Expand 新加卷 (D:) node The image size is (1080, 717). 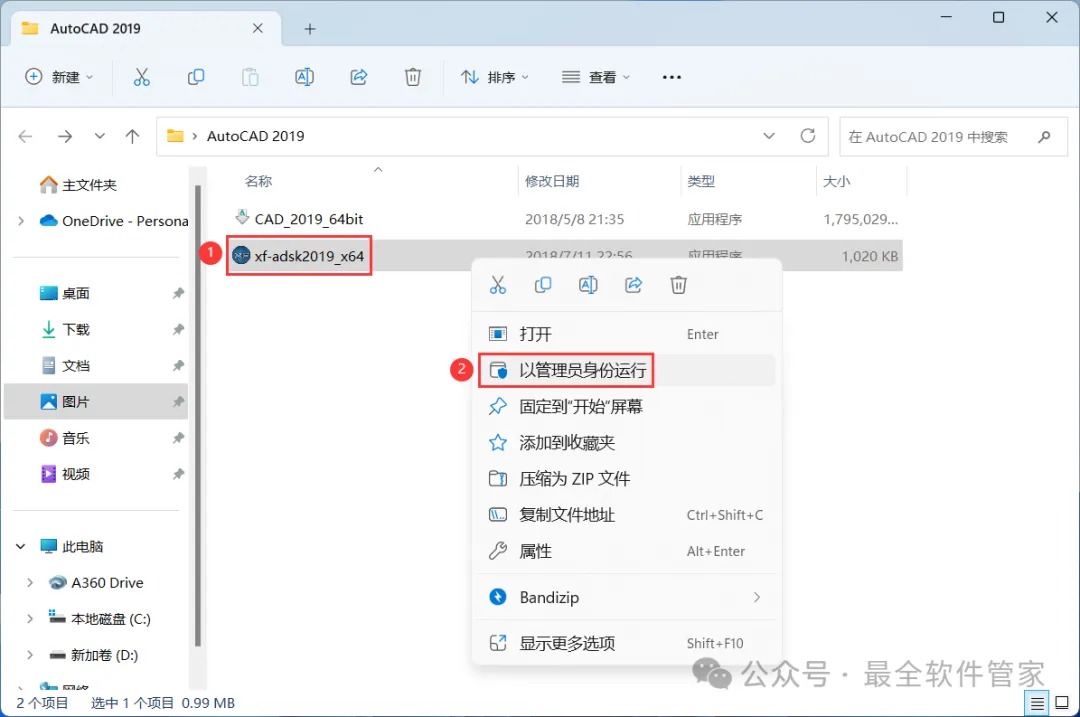click(30, 655)
